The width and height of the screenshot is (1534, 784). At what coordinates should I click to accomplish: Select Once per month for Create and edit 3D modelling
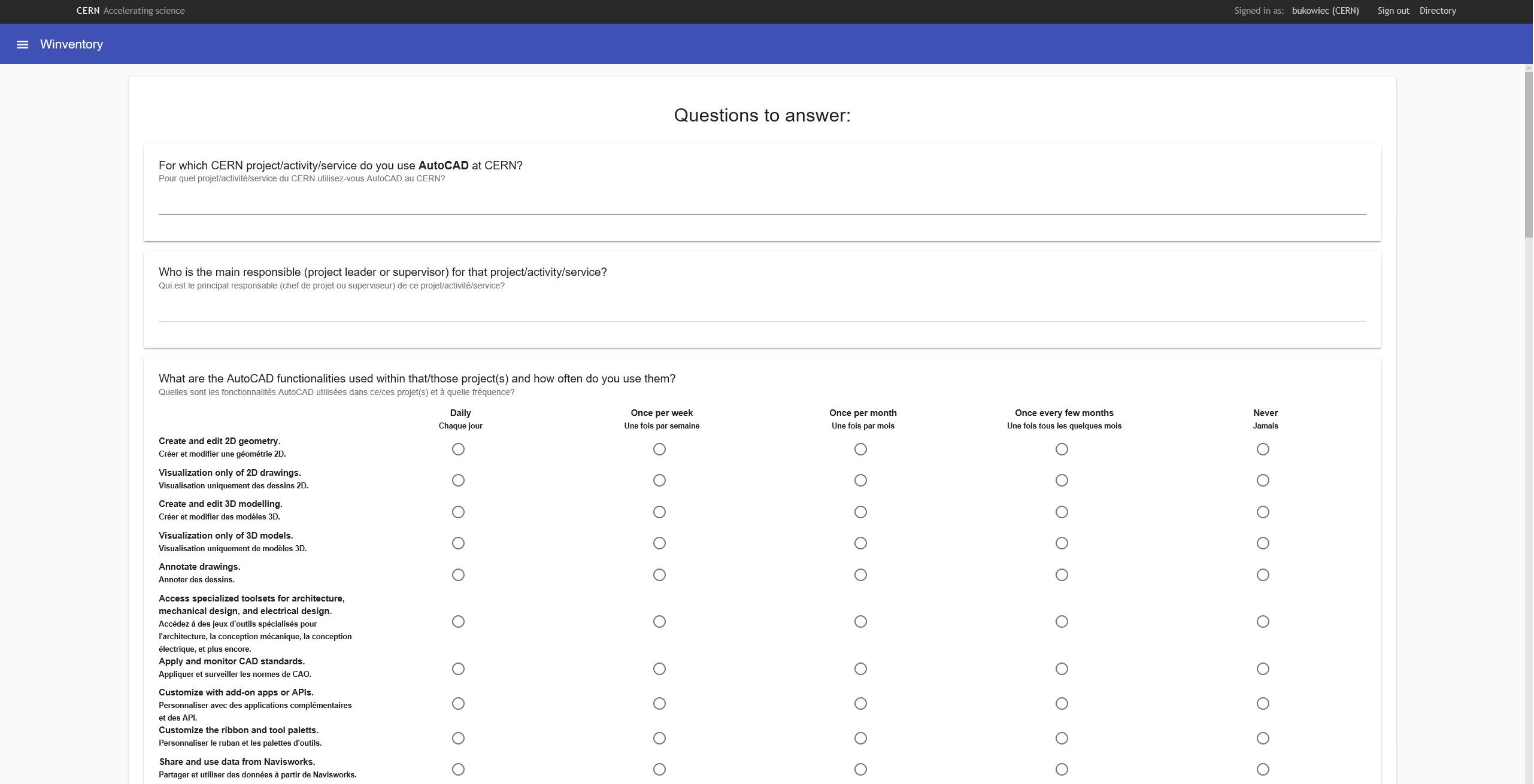[860, 512]
